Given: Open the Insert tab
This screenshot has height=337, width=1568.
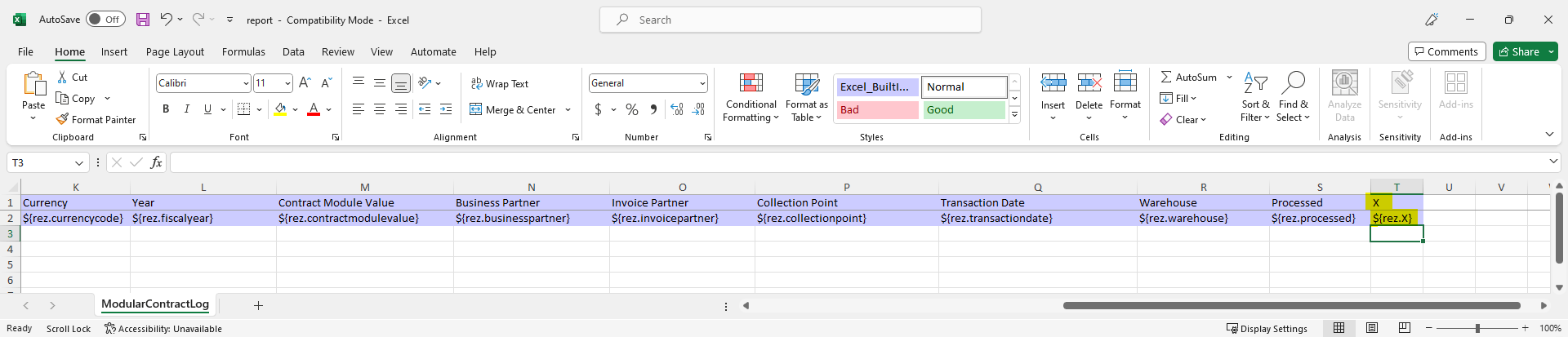Looking at the screenshot, I should pyautogui.click(x=114, y=51).
